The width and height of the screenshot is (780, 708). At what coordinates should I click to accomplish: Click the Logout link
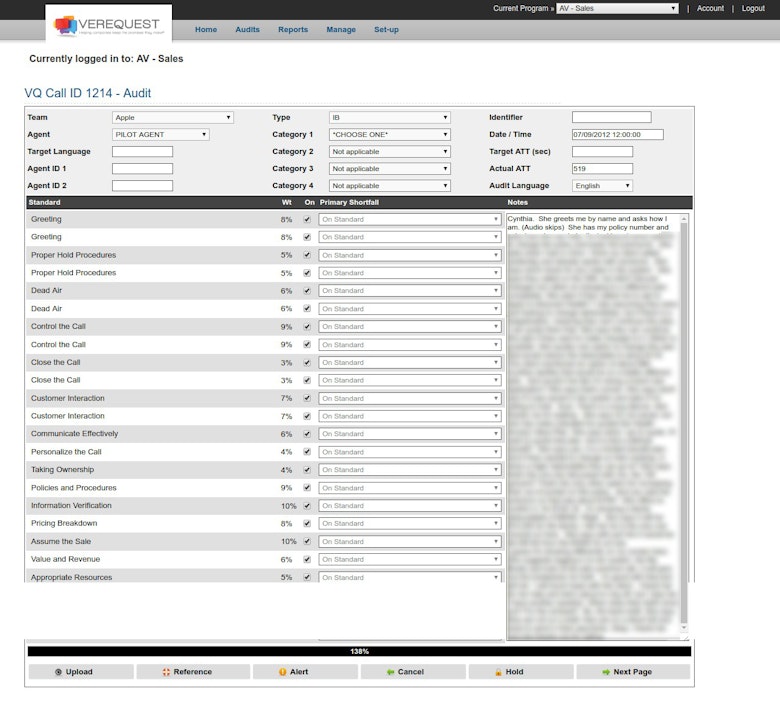(x=753, y=8)
